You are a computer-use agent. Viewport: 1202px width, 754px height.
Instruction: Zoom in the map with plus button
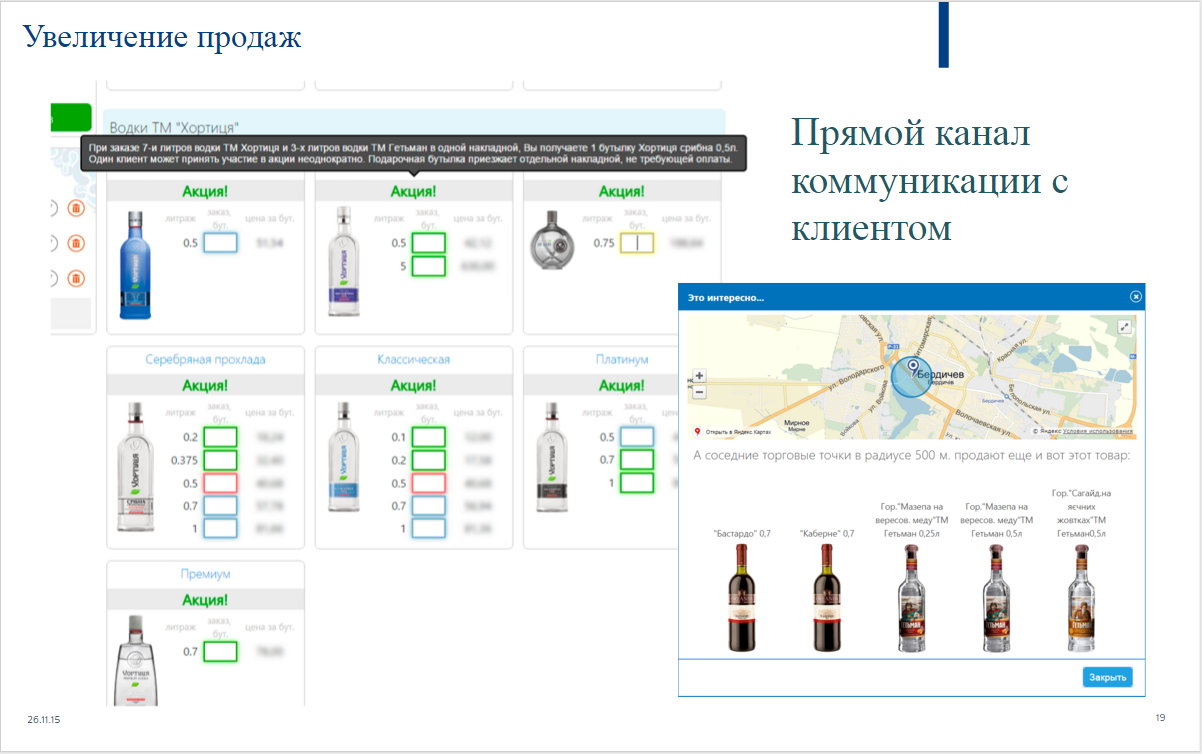[x=699, y=377]
